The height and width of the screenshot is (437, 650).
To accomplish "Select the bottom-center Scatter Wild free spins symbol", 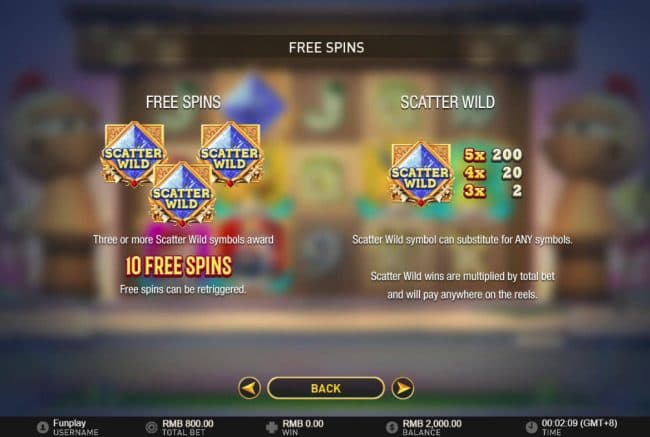I will 182,194.
